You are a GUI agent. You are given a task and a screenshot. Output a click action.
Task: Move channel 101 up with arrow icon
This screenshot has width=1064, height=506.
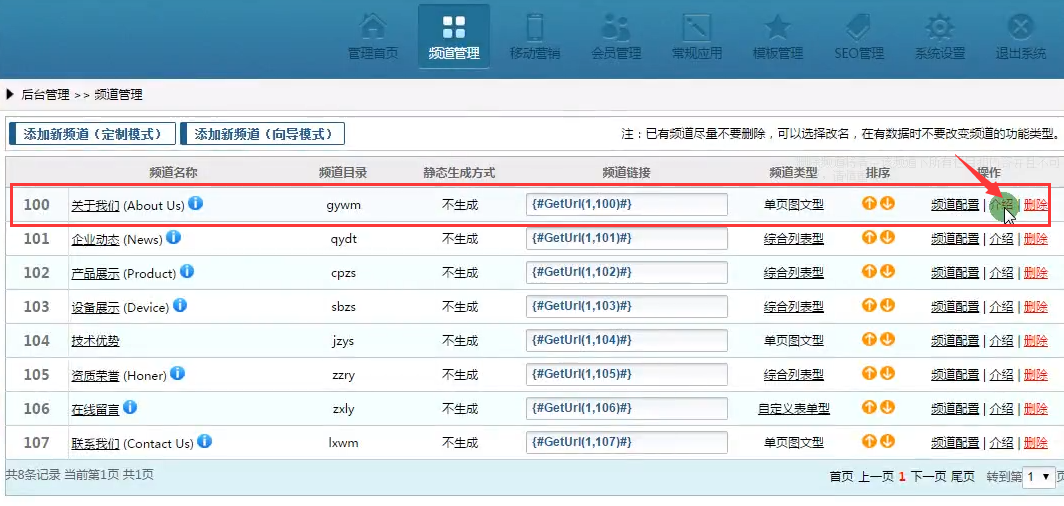[870, 238]
